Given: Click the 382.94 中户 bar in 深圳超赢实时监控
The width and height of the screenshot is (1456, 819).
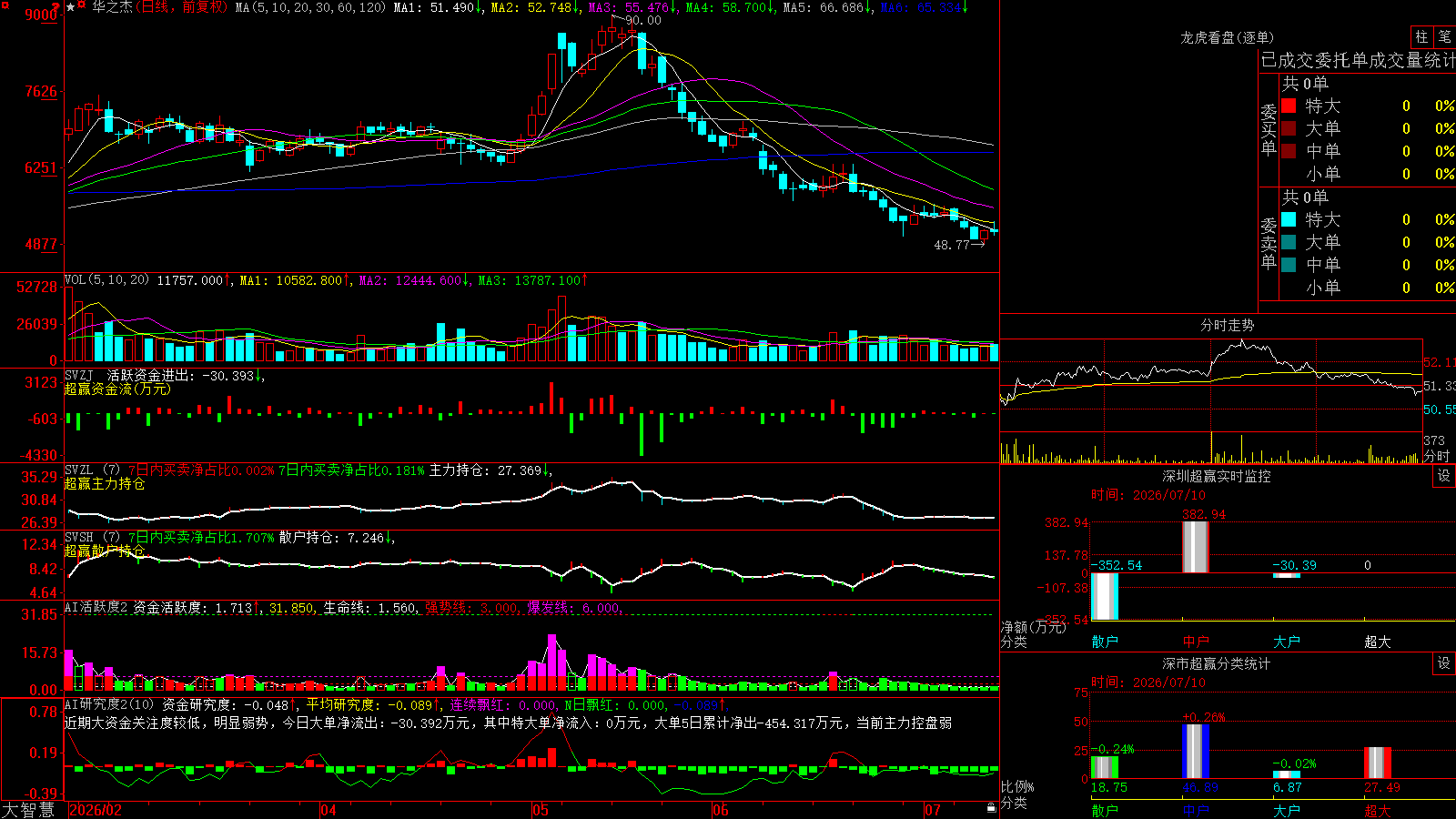Looking at the screenshot, I should click(x=1196, y=547).
